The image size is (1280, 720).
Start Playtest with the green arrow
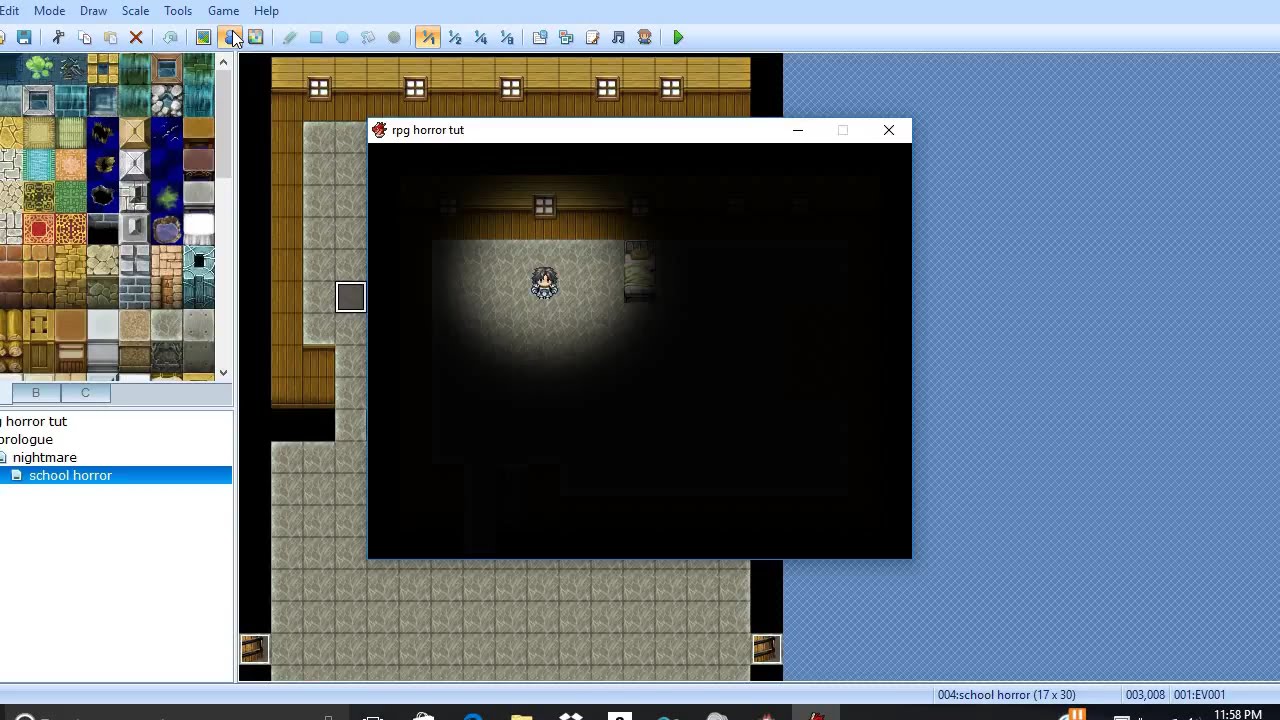(678, 38)
